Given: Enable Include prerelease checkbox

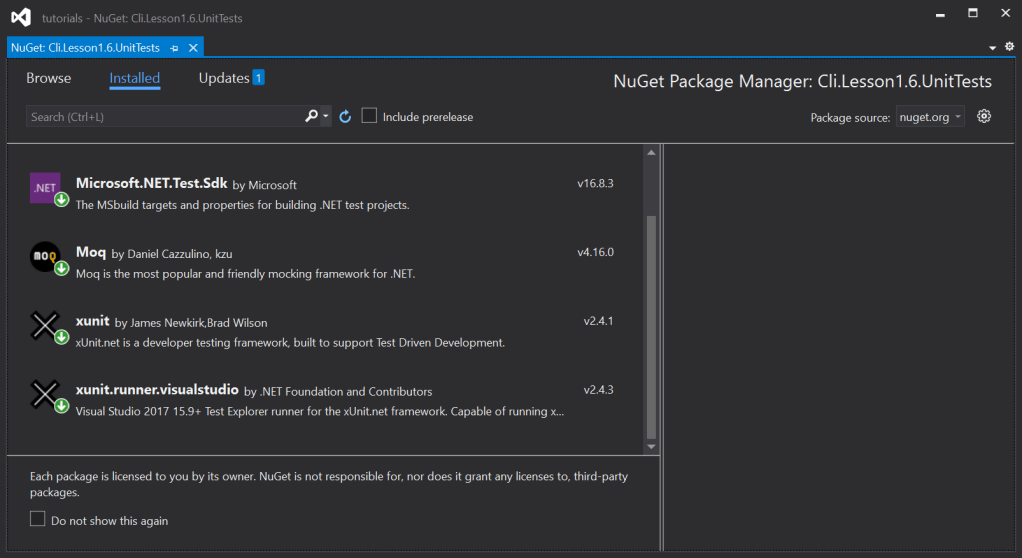Looking at the screenshot, I should 369,116.
